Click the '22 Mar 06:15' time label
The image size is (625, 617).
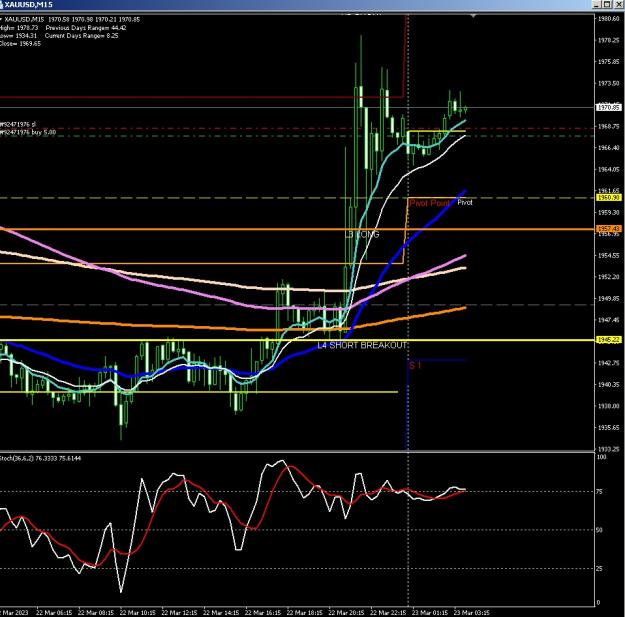54,613
